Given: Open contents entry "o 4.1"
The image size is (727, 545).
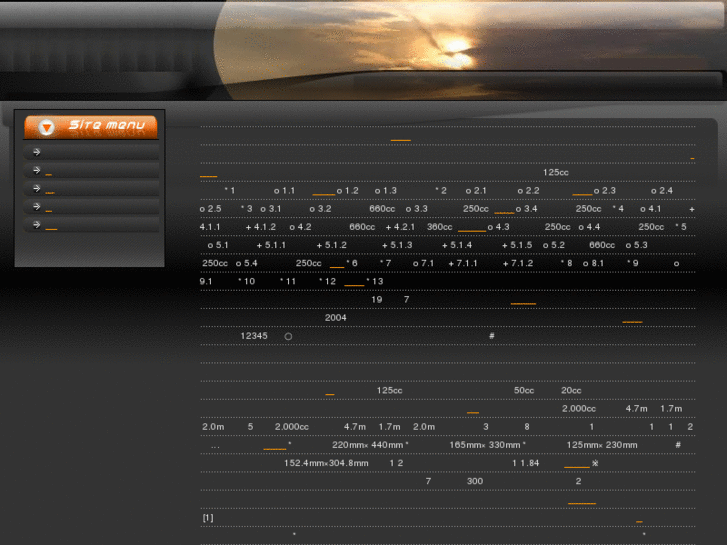Looking at the screenshot, I should coord(650,209).
